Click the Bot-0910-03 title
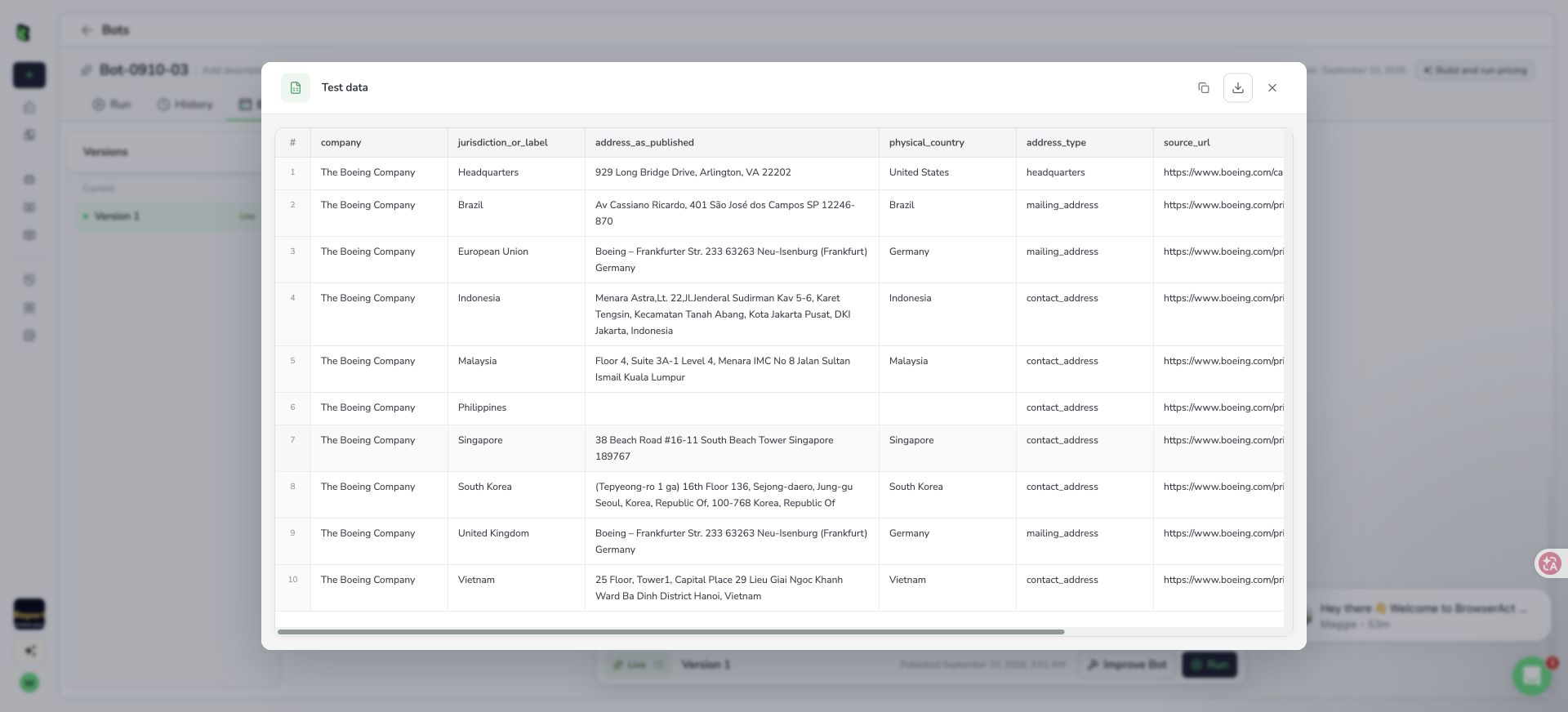The width and height of the screenshot is (1568, 712). pos(144,70)
